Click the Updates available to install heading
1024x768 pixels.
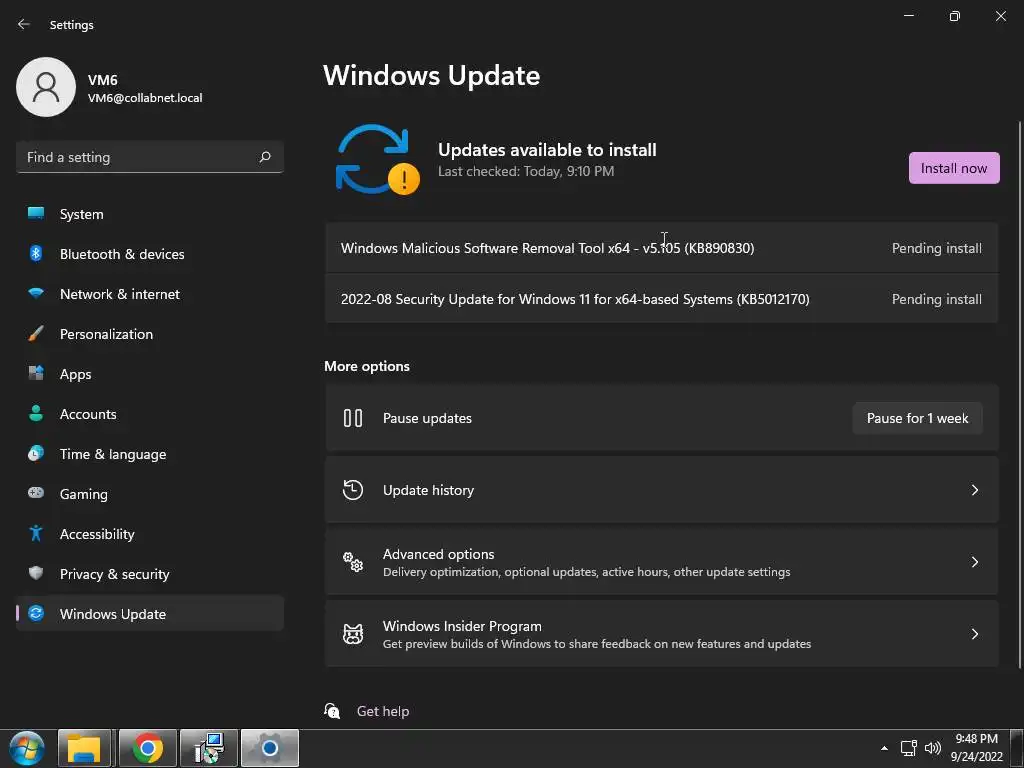pyautogui.click(x=547, y=150)
